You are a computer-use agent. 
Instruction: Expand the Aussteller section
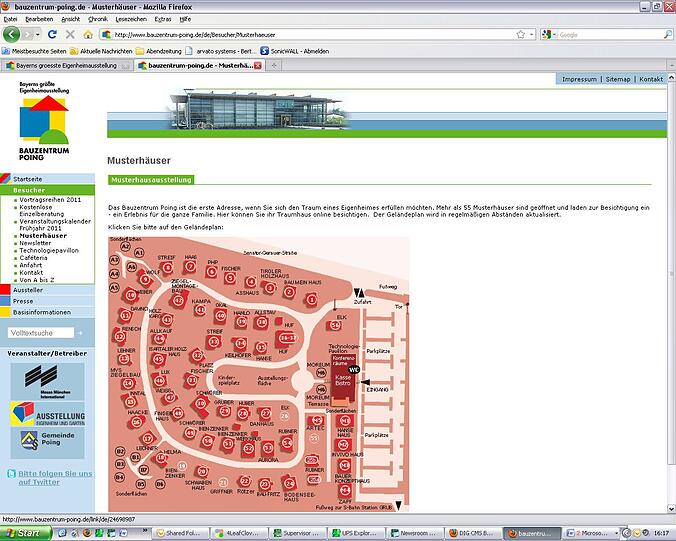point(47,290)
